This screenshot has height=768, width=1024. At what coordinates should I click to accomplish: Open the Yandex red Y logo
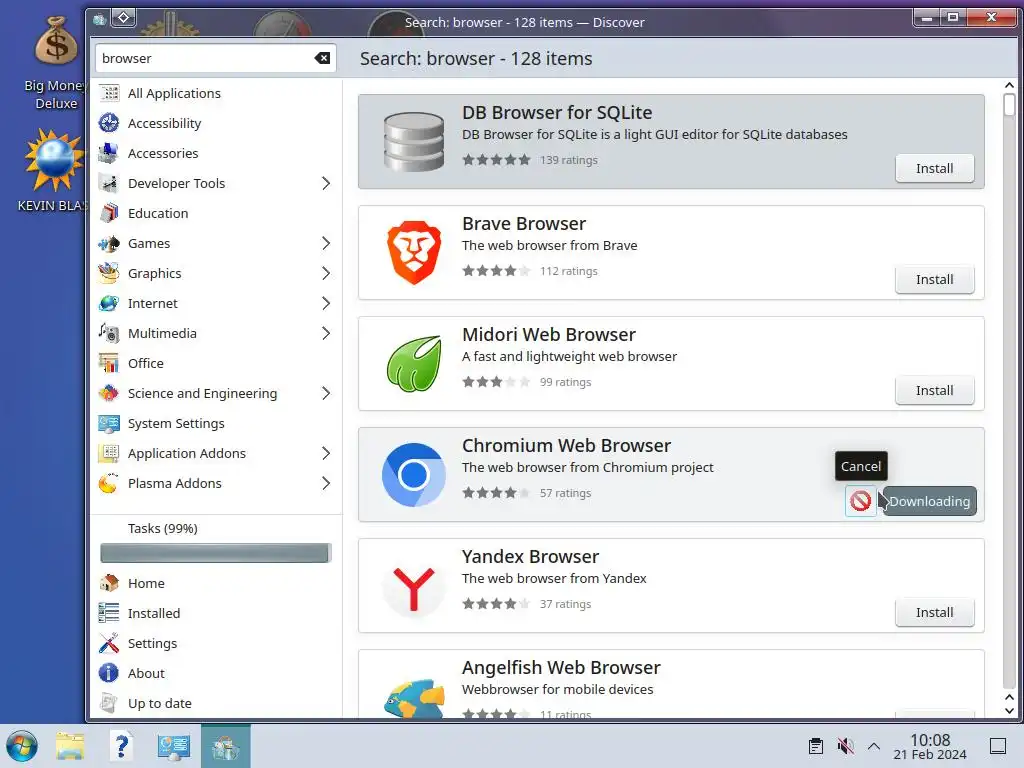coord(414,586)
